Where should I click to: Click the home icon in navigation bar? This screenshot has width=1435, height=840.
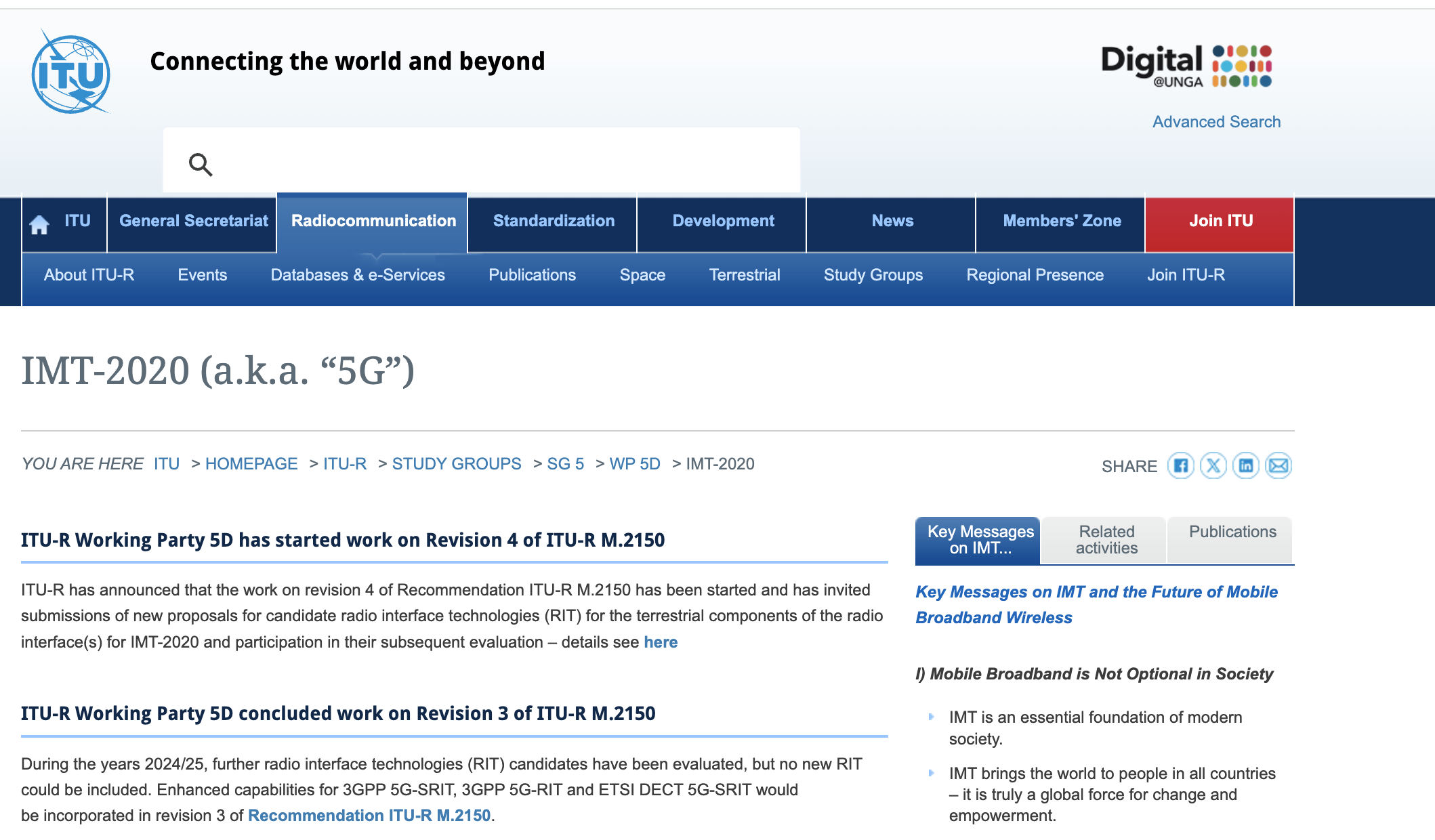(39, 224)
